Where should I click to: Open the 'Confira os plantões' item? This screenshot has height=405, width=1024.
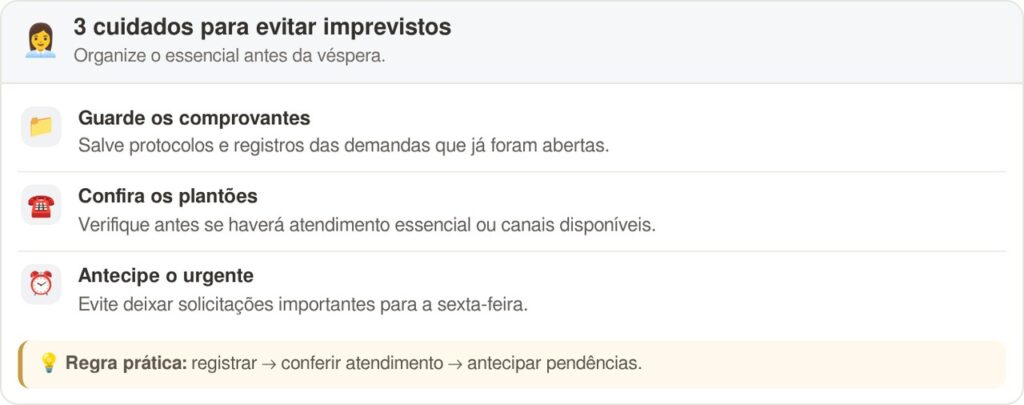pyautogui.click(x=512, y=212)
